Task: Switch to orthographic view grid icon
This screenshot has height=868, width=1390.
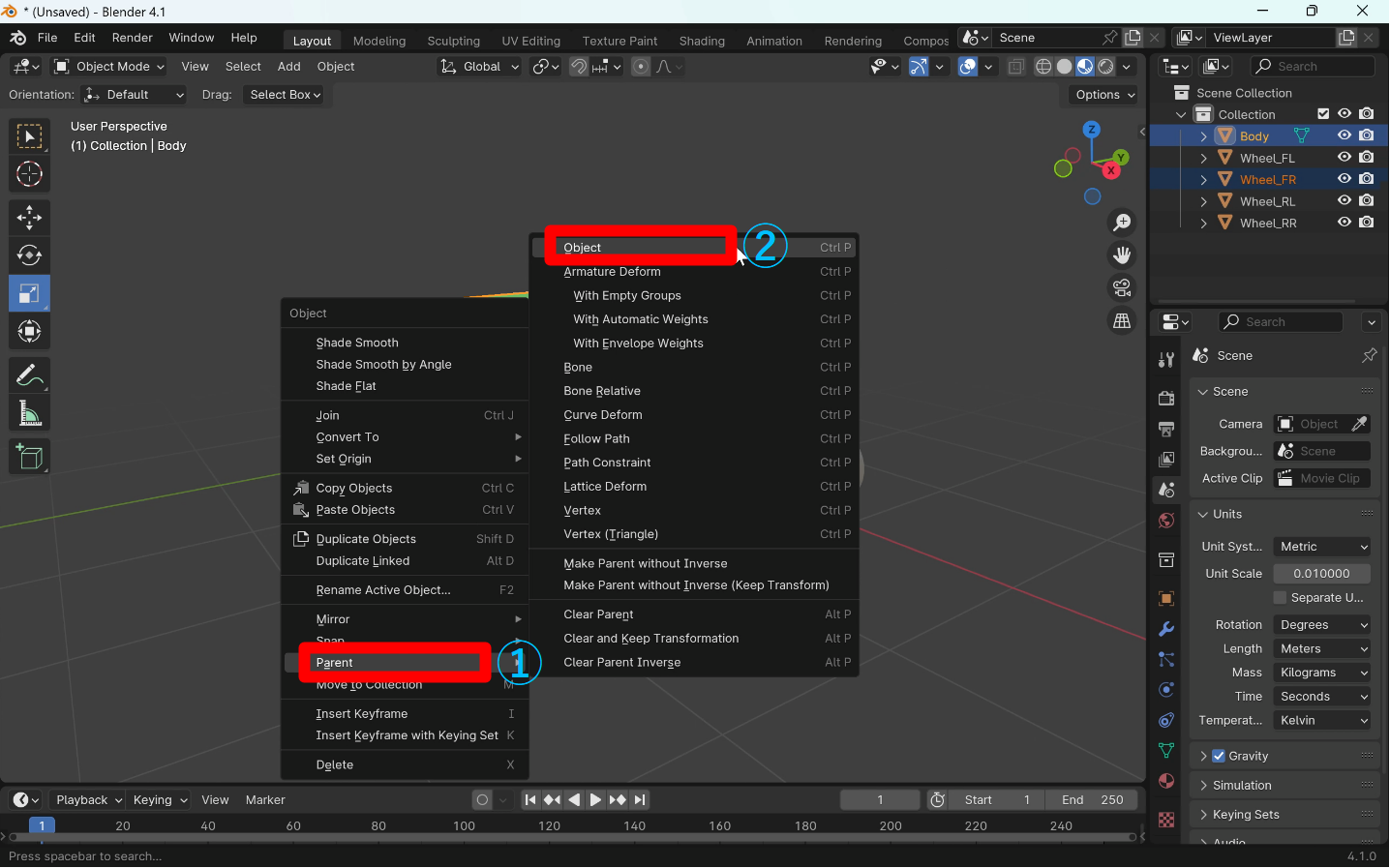Action: pyautogui.click(x=1122, y=321)
